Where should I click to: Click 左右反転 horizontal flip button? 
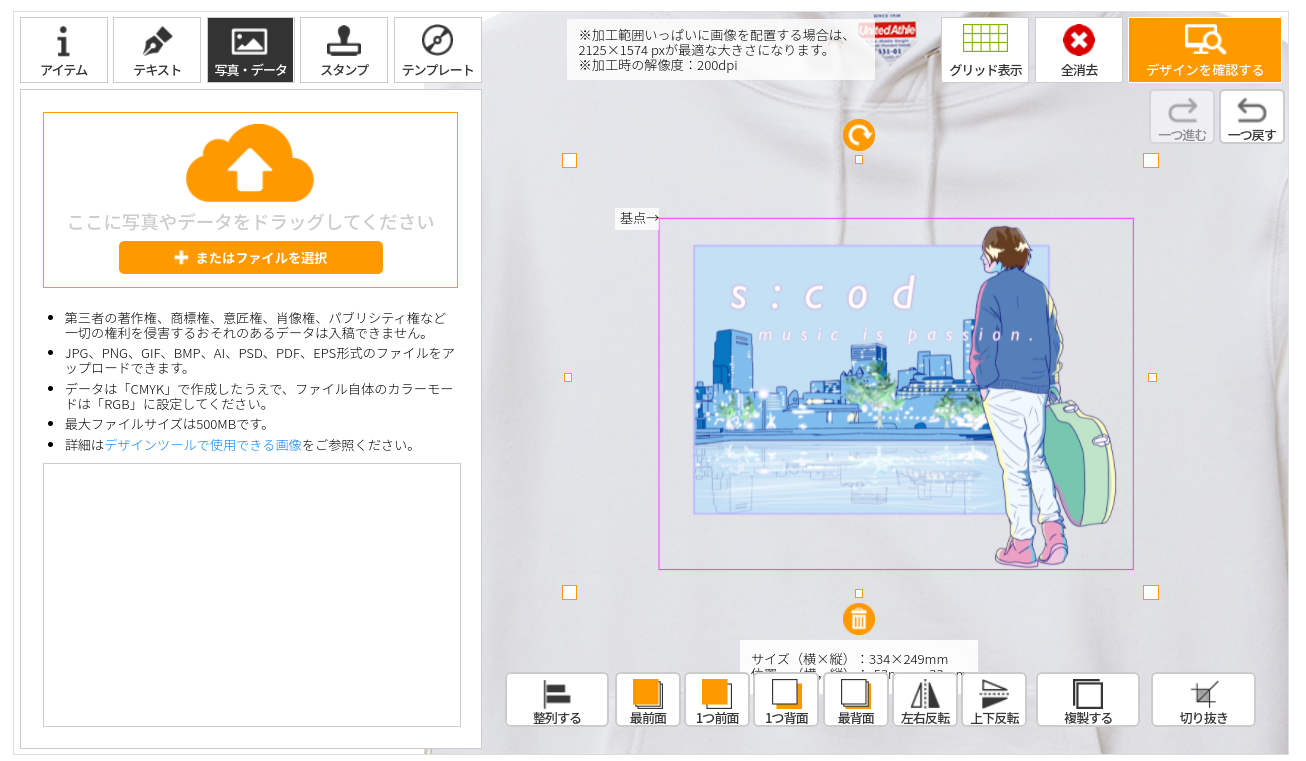pyautogui.click(x=925, y=700)
